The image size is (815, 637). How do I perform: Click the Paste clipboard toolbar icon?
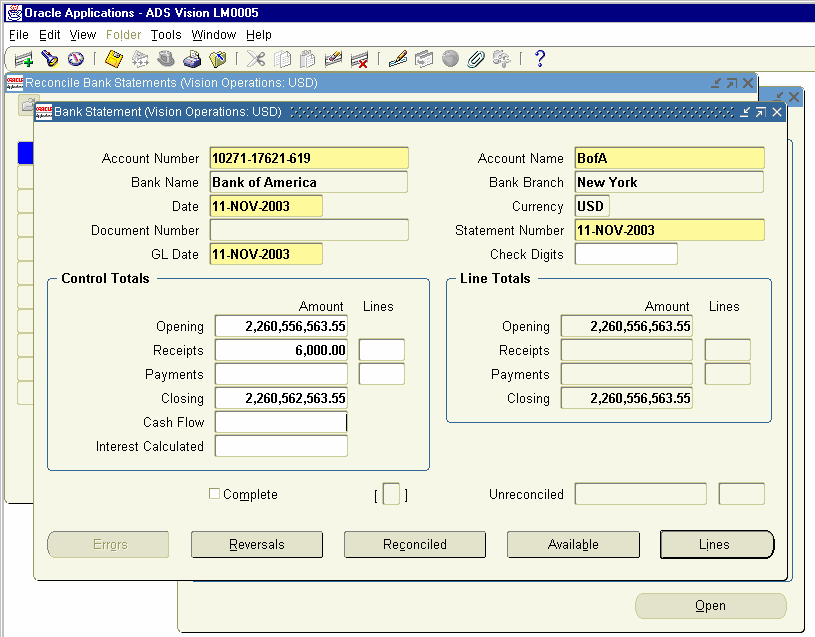(308, 59)
